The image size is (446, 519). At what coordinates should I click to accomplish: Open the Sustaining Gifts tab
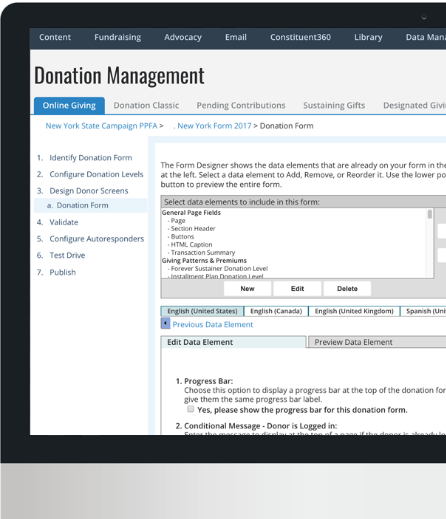(x=334, y=105)
